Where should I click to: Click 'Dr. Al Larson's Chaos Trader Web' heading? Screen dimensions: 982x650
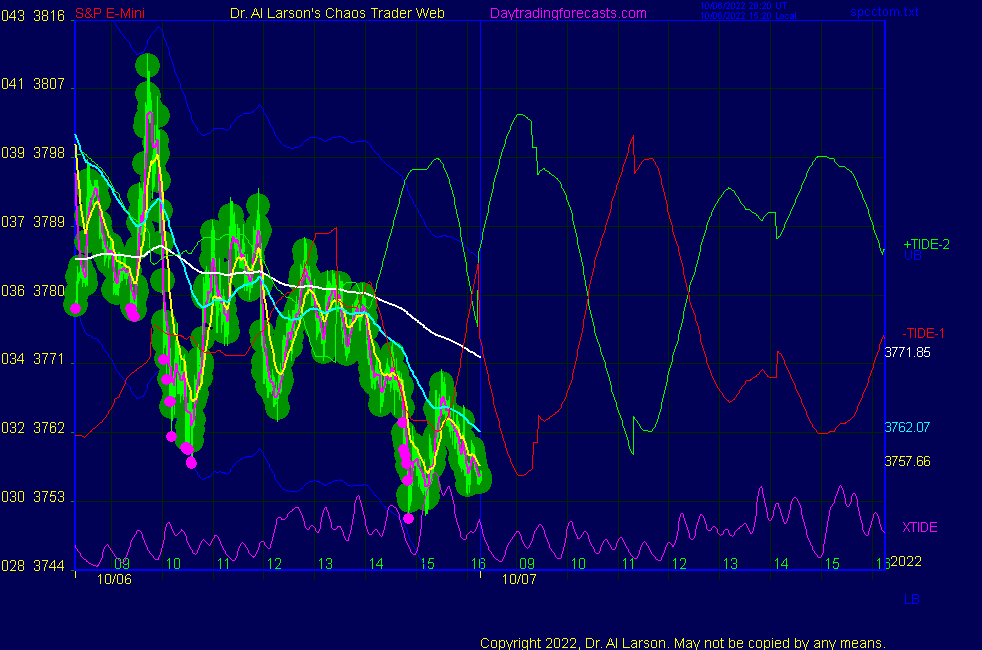[337, 13]
